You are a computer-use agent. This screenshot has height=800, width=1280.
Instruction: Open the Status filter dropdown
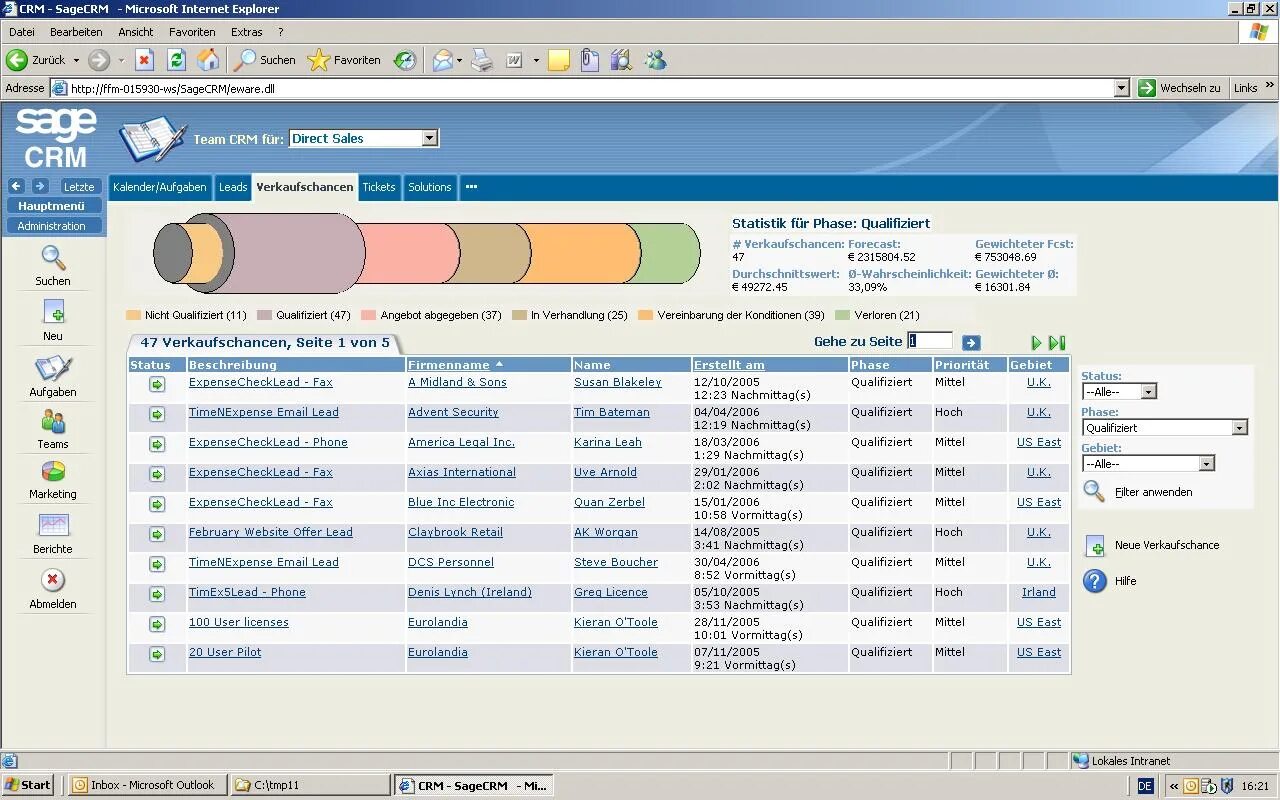[x=1119, y=392]
